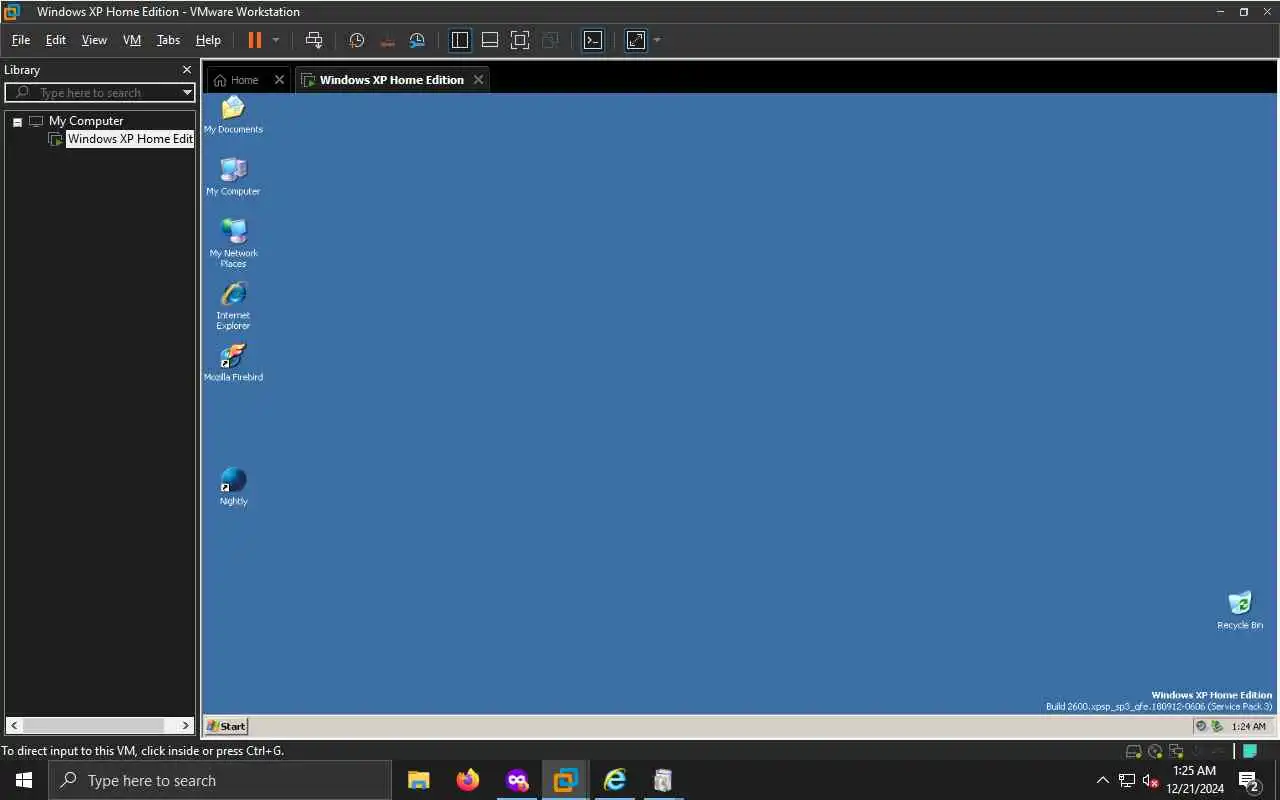Screen dimensions: 1280x800
Task: Select the Nightly desktop shortcut
Action: point(233,486)
